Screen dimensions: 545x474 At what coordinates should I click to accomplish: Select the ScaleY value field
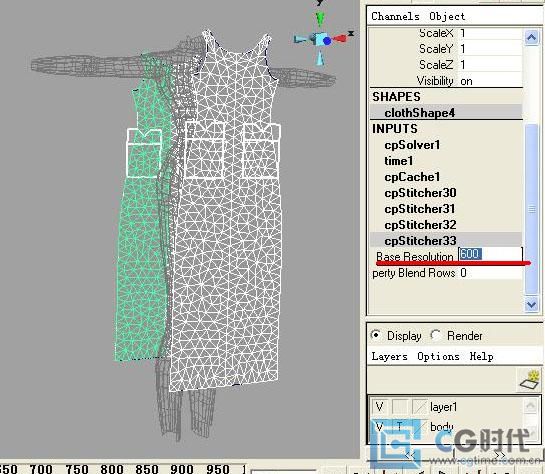pos(490,49)
